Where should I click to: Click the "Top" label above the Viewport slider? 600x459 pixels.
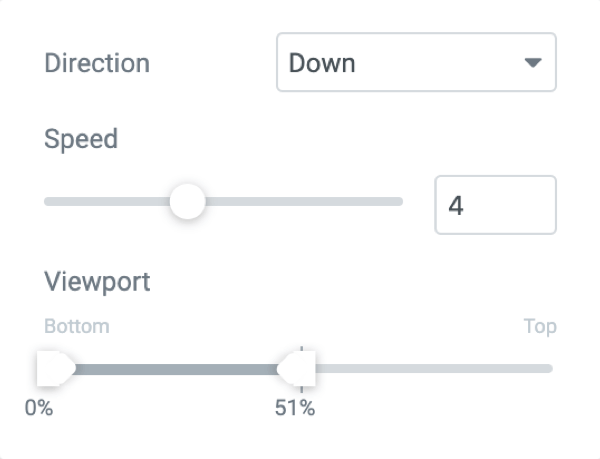coord(540,326)
